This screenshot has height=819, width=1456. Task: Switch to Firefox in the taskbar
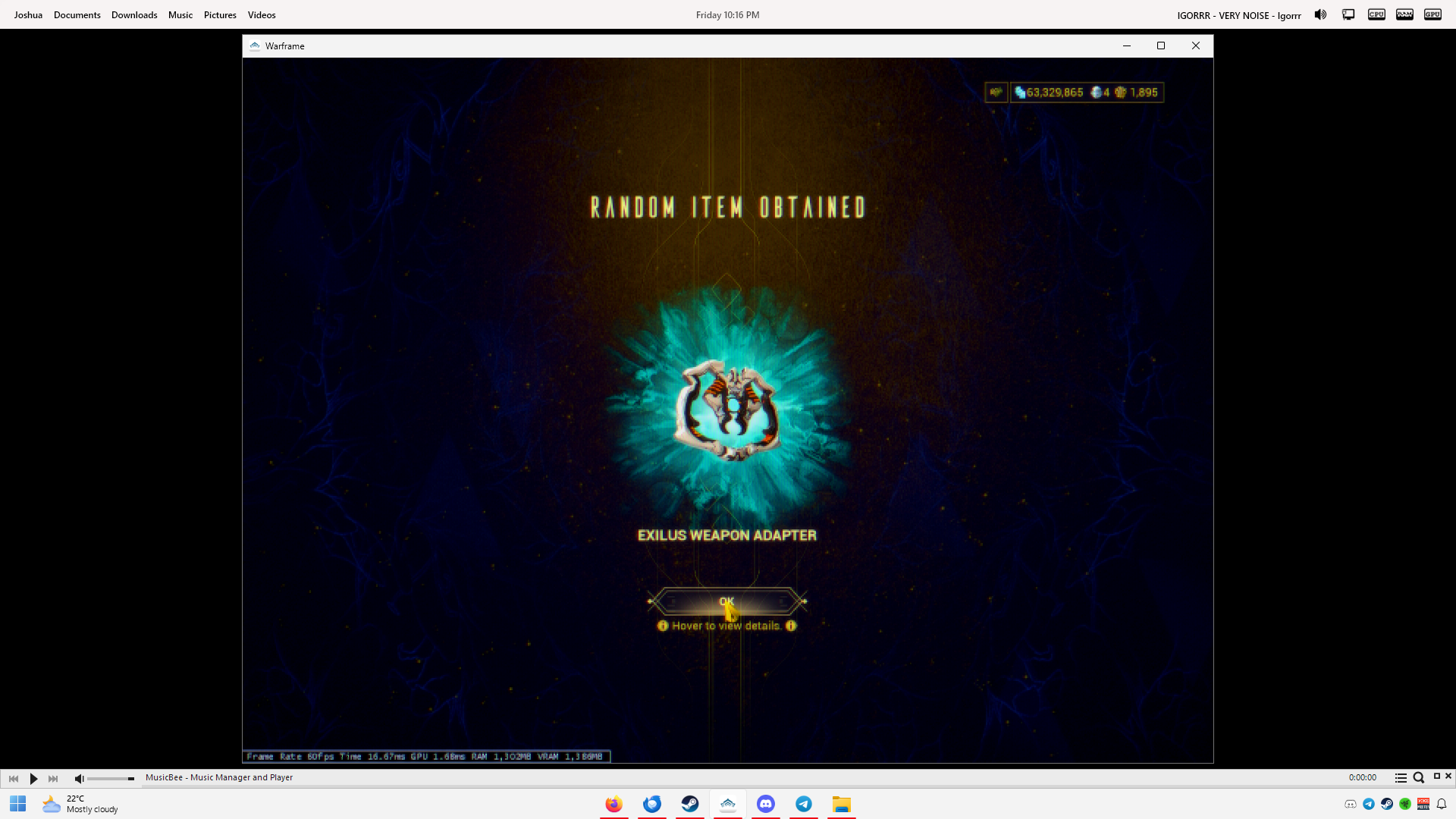[614, 804]
